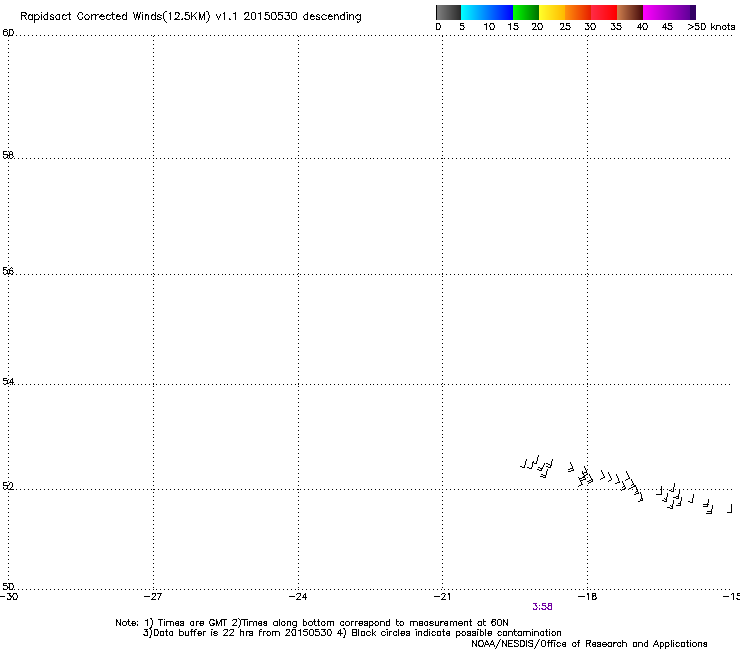The image size is (740, 650).
Task: Click the NOAA/NESDIS credit line
Action: [589, 644]
